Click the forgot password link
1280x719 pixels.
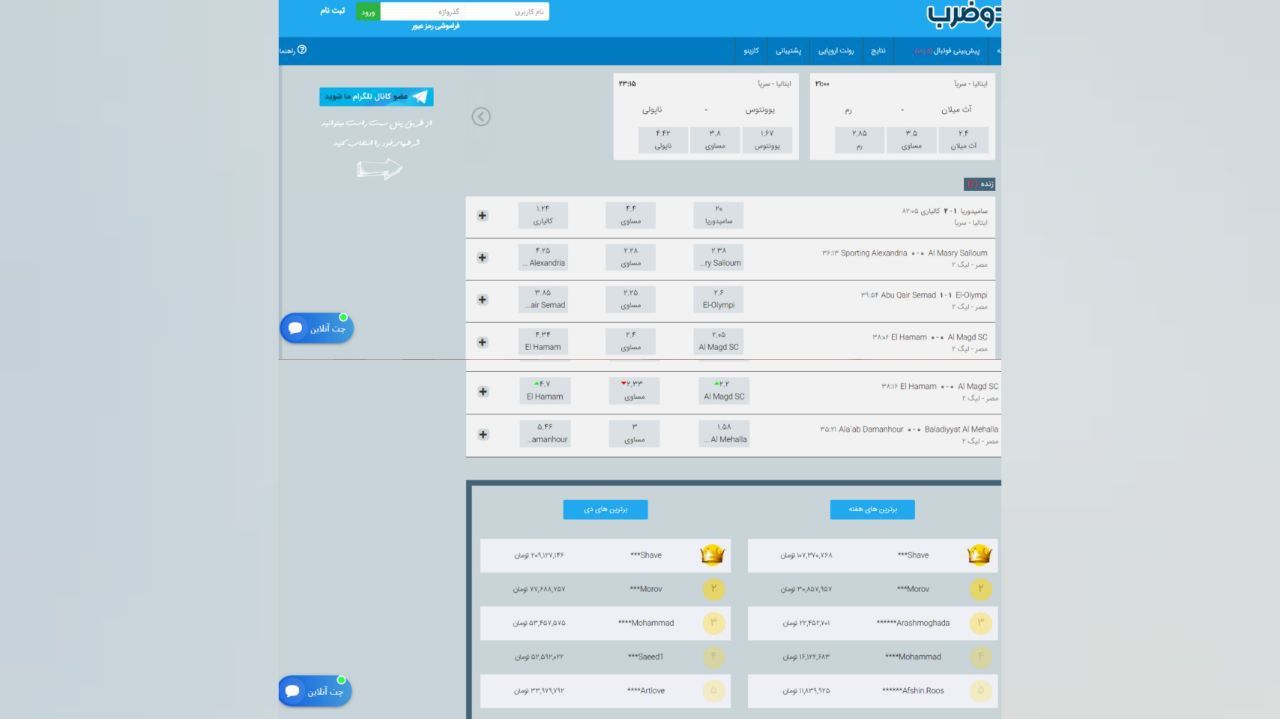435,27
